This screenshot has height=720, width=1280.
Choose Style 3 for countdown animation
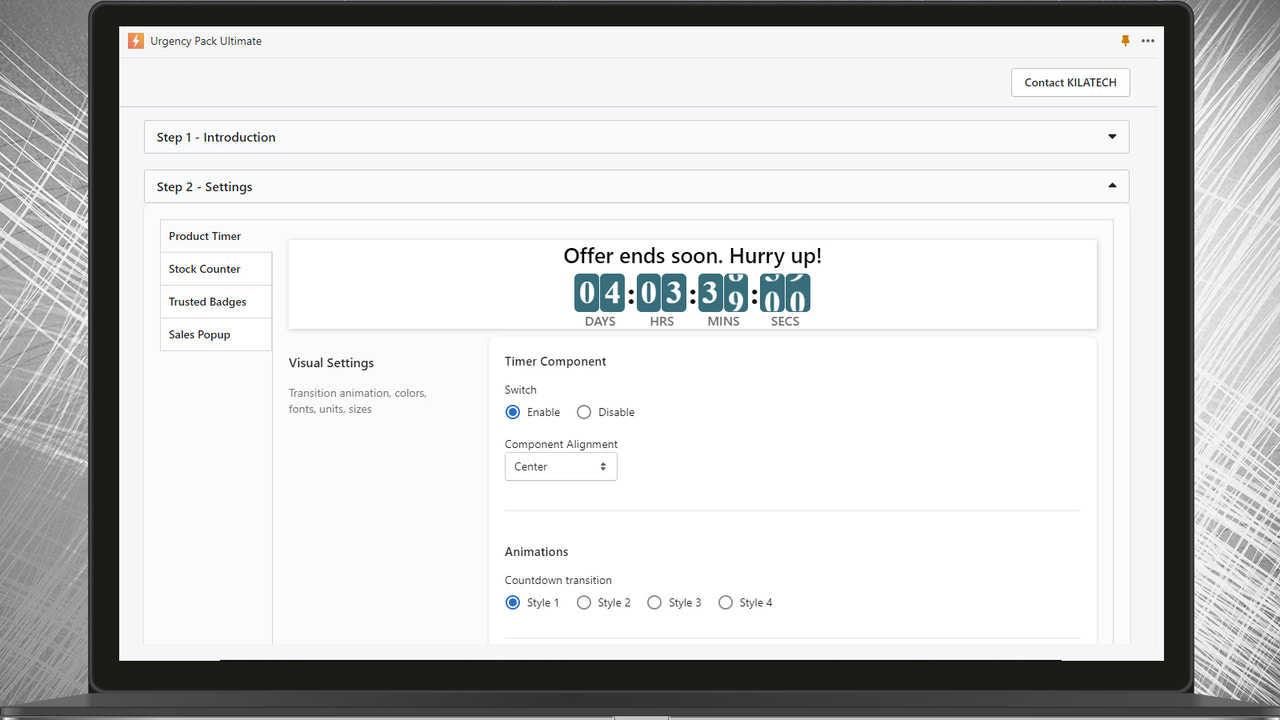click(x=654, y=602)
